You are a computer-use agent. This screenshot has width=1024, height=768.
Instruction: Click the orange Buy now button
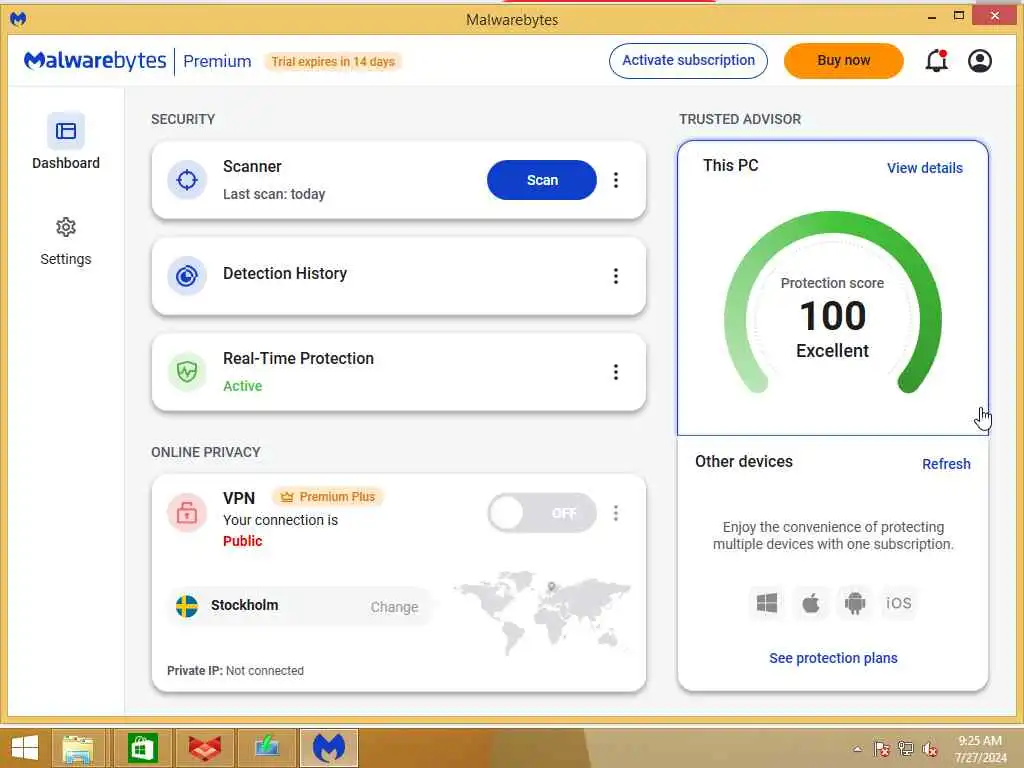(844, 61)
